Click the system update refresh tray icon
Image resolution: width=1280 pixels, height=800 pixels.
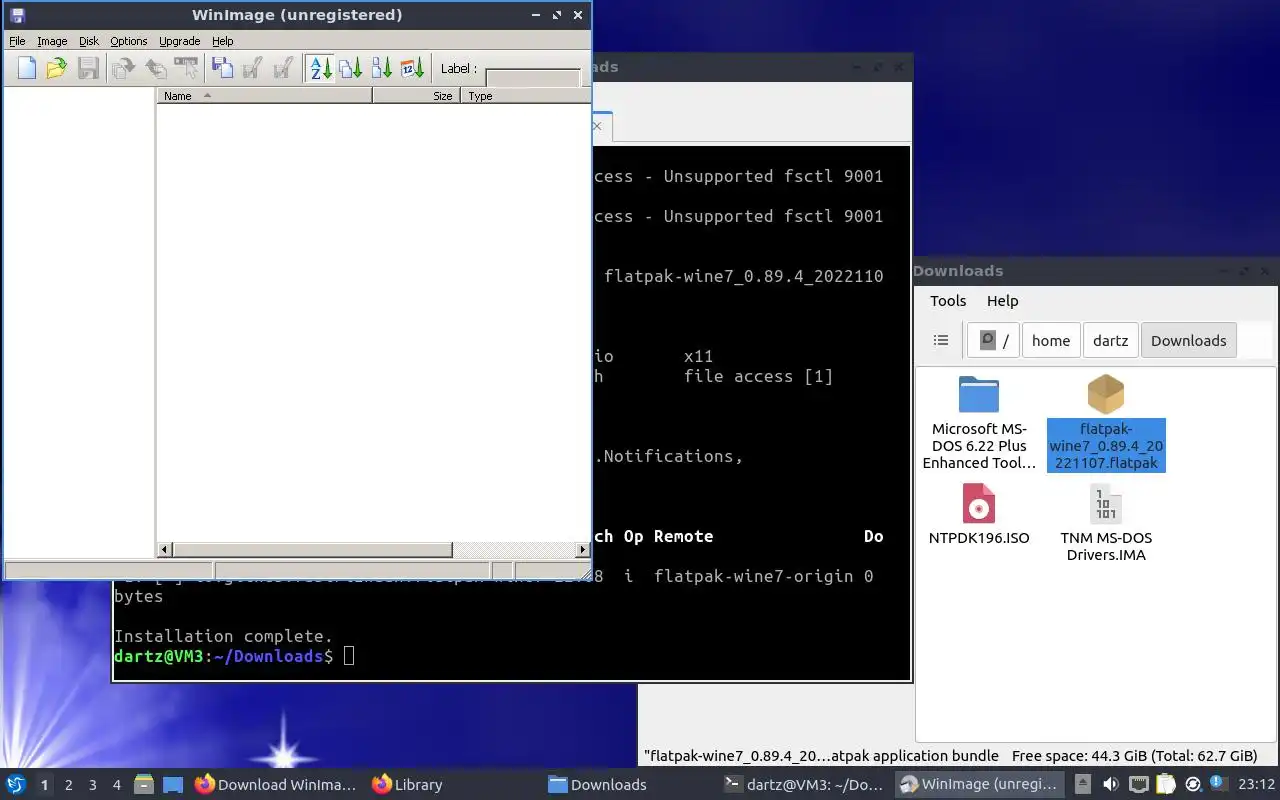(x=1193, y=785)
